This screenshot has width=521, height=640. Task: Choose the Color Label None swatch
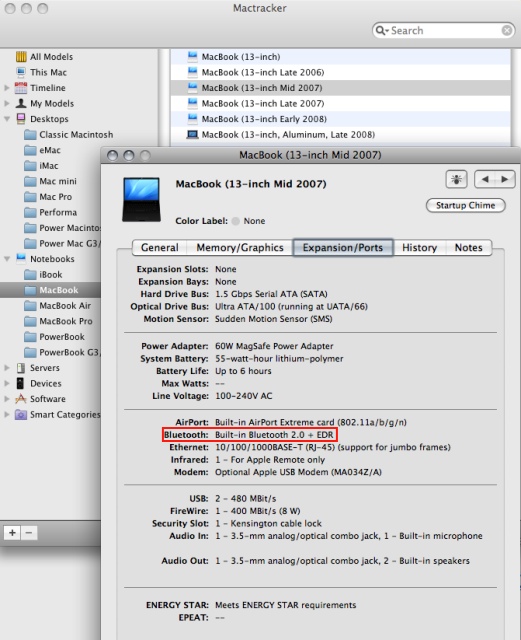coord(236,221)
